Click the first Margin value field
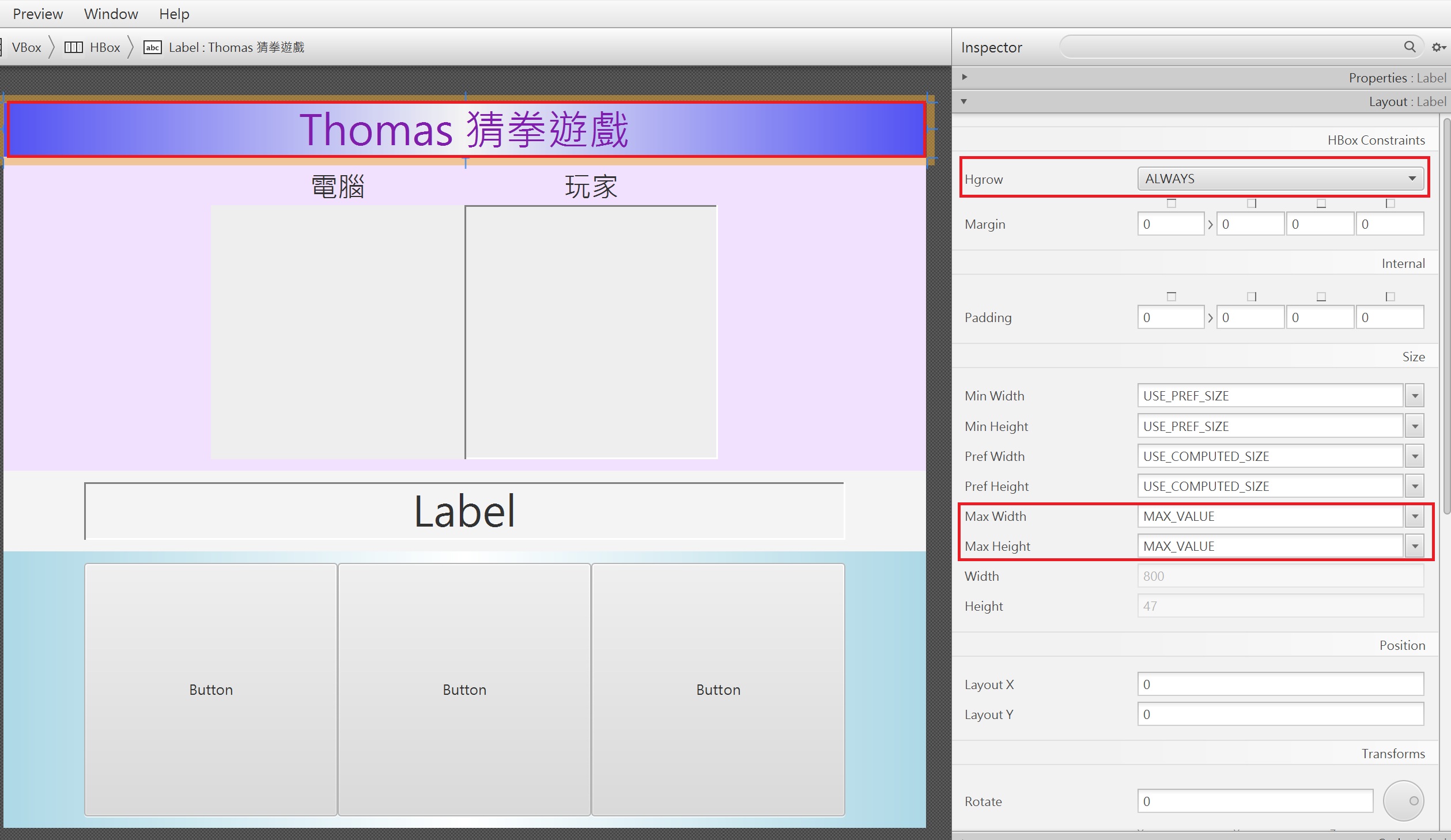The image size is (1451, 840). [x=1170, y=224]
